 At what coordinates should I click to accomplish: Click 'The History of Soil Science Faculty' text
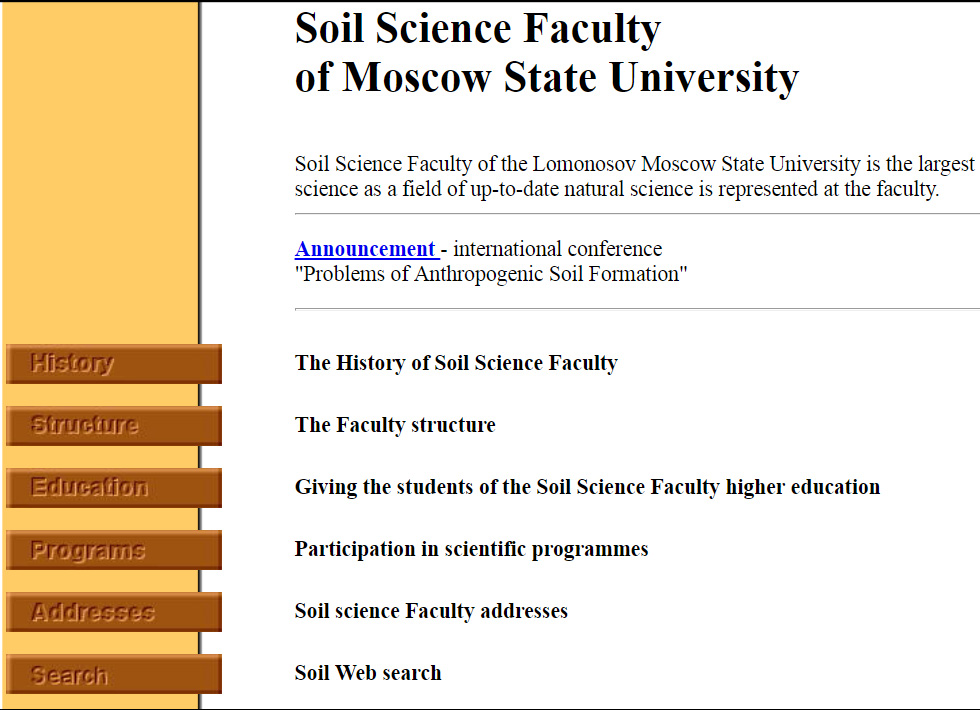(456, 363)
